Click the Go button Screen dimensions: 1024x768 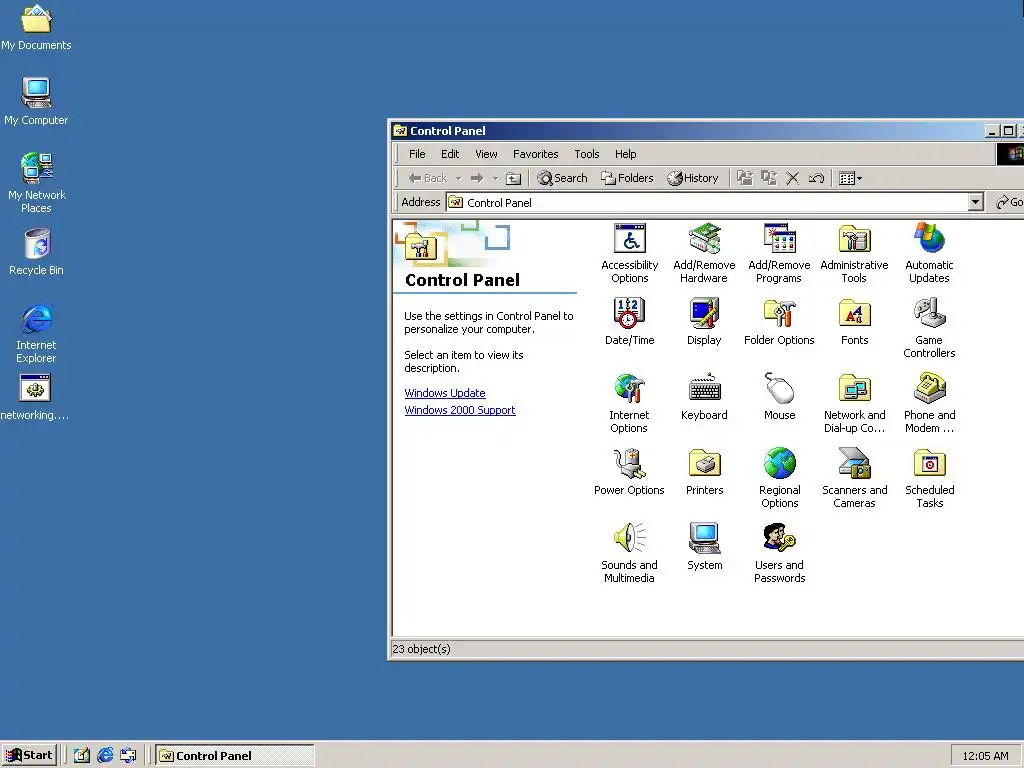(1009, 202)
